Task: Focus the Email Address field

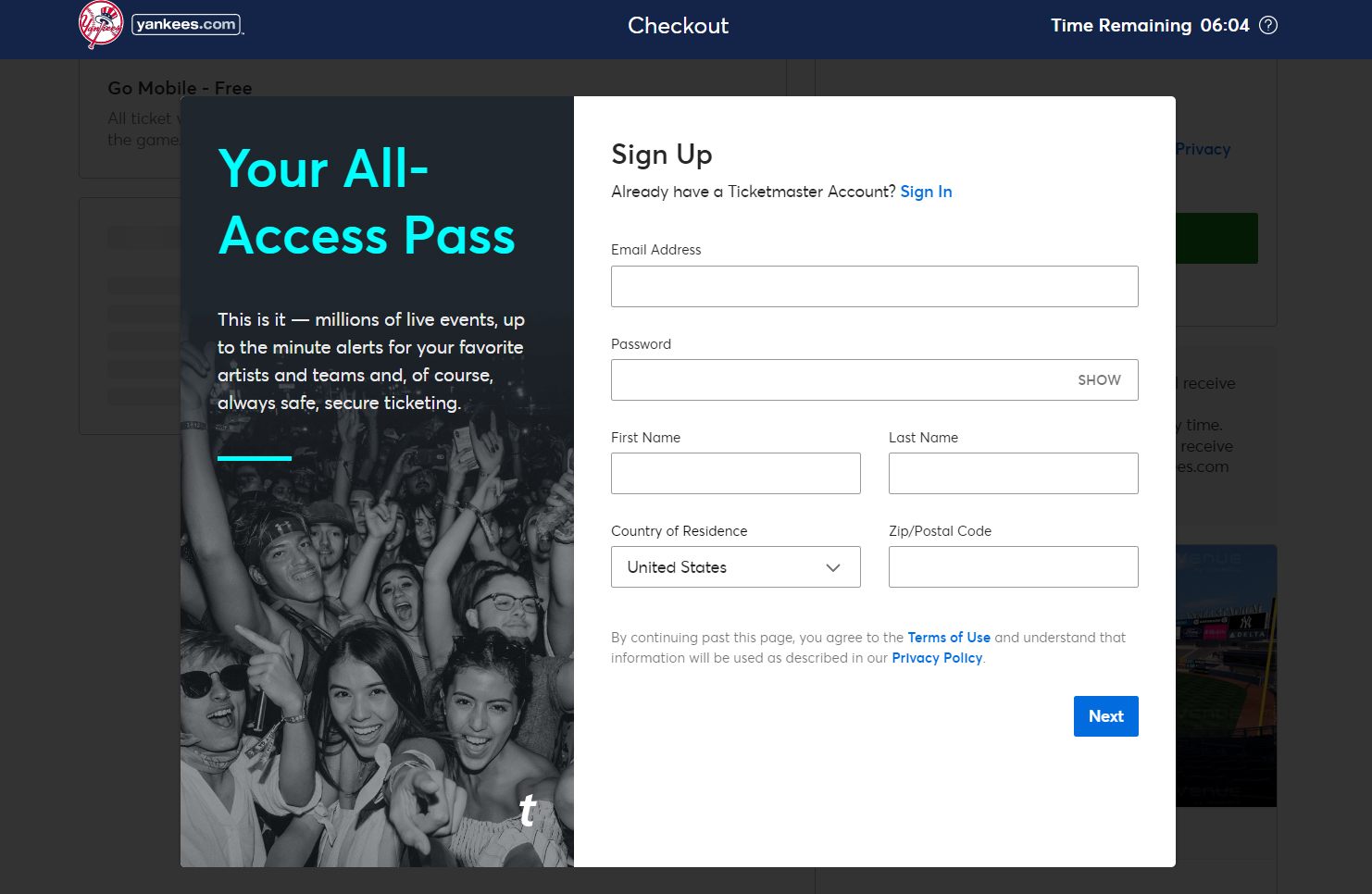Action: 874,287
